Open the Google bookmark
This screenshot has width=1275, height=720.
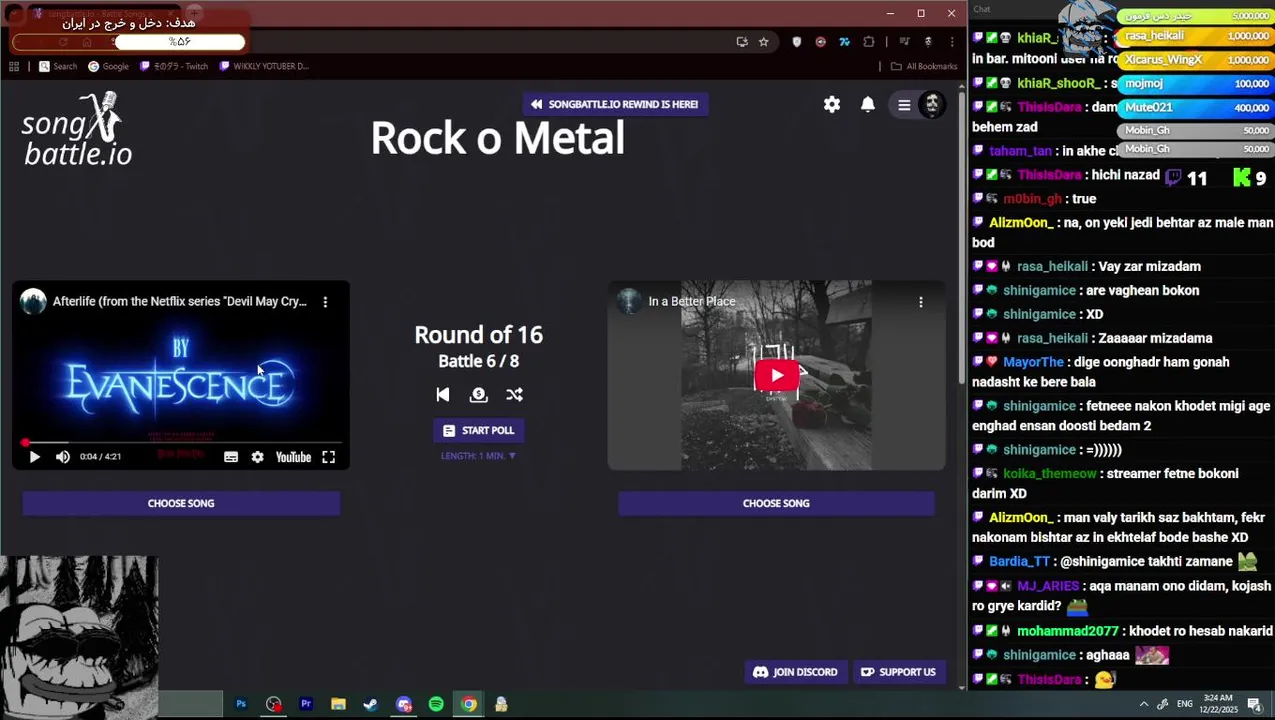tap(108, 66)
